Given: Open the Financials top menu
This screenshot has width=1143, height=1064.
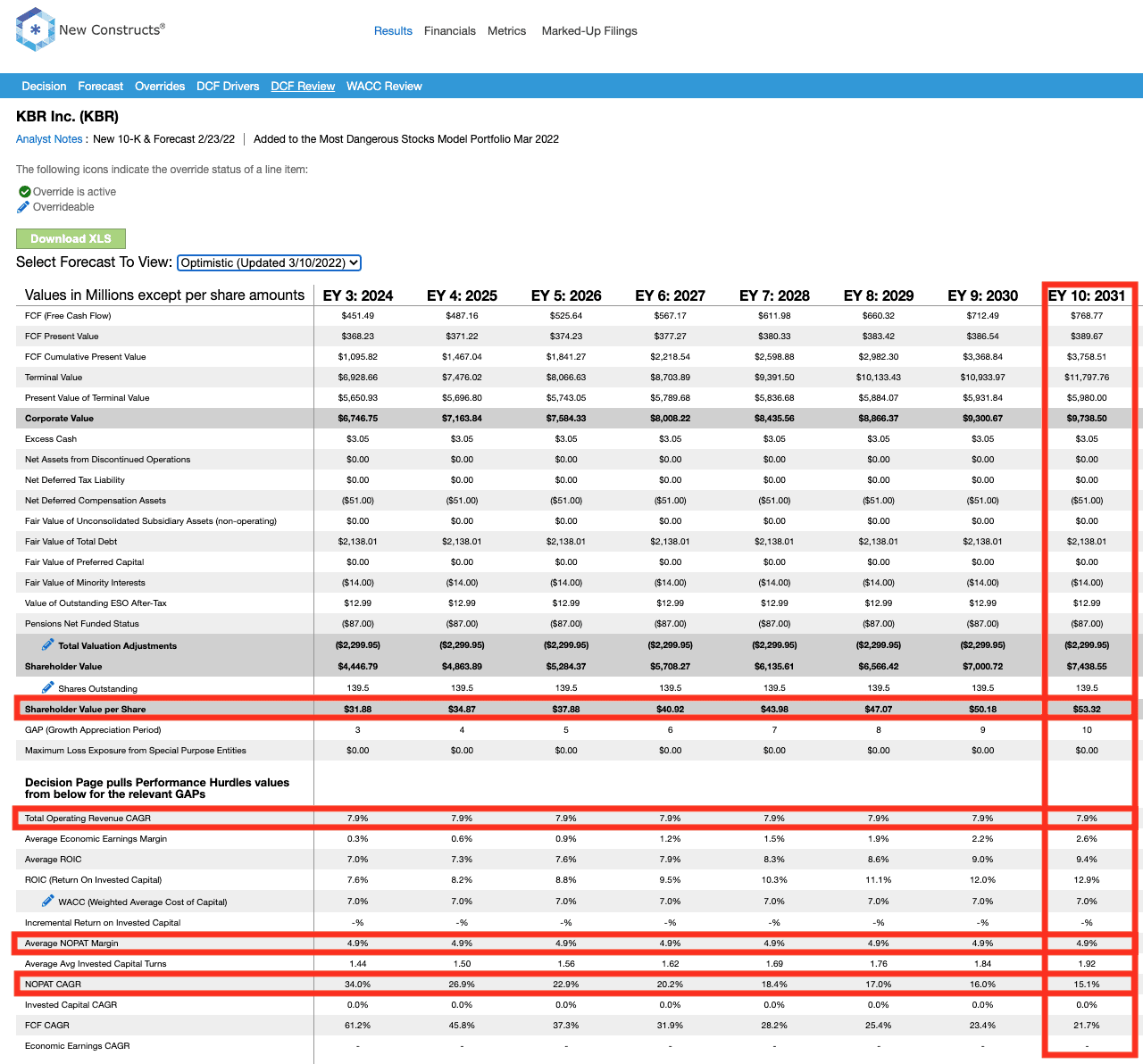Looking at the screenshot, I should click(x=450, y=31).
